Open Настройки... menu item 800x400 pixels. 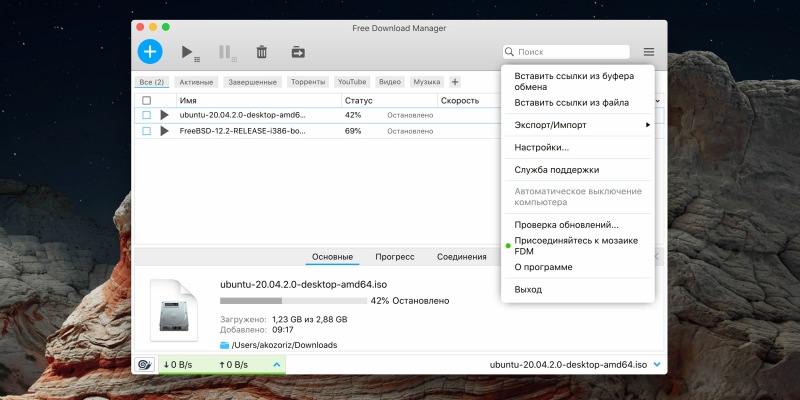(578, 148)
